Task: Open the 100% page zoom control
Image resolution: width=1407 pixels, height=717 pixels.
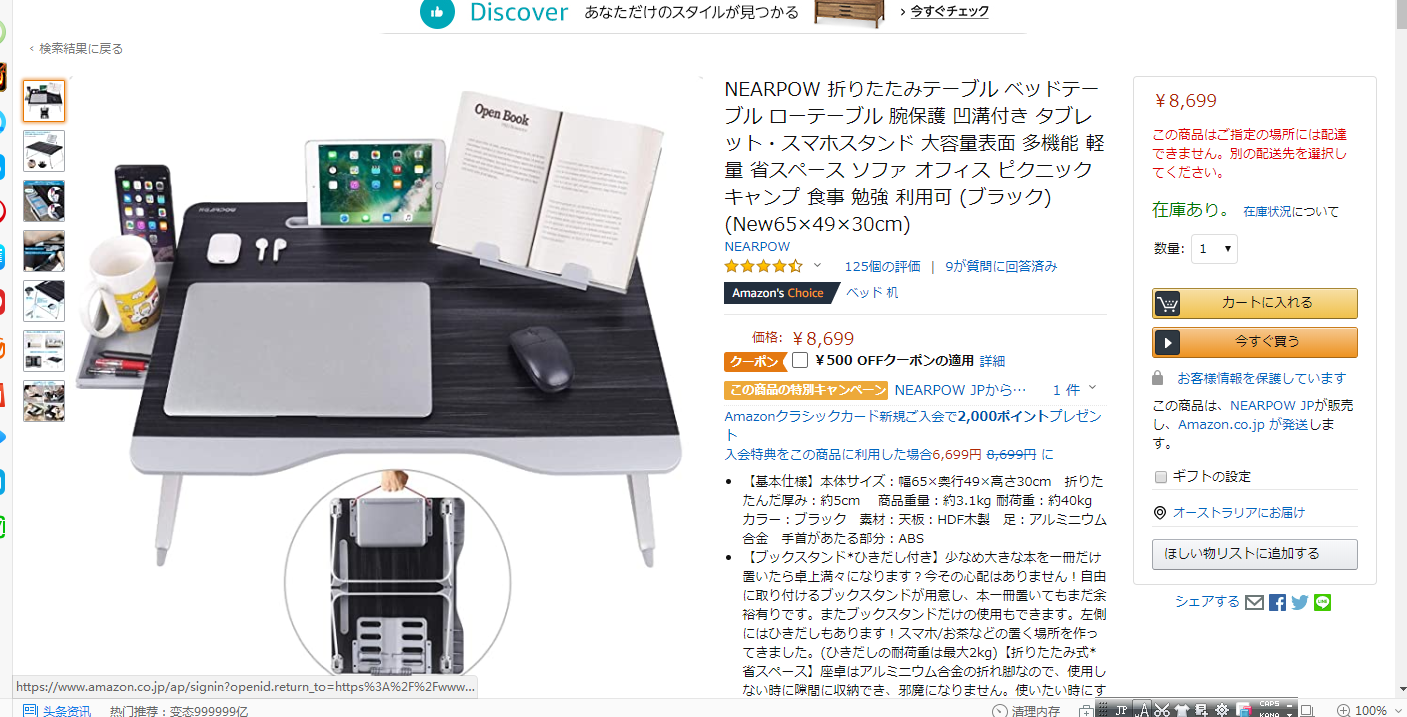Action: (x=1371, y=710)
